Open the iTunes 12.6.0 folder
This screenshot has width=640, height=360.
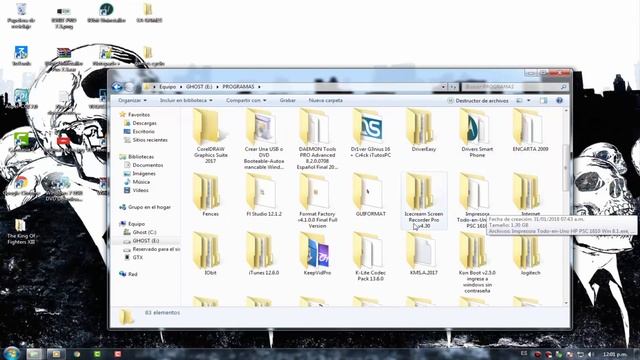point(263,253)
